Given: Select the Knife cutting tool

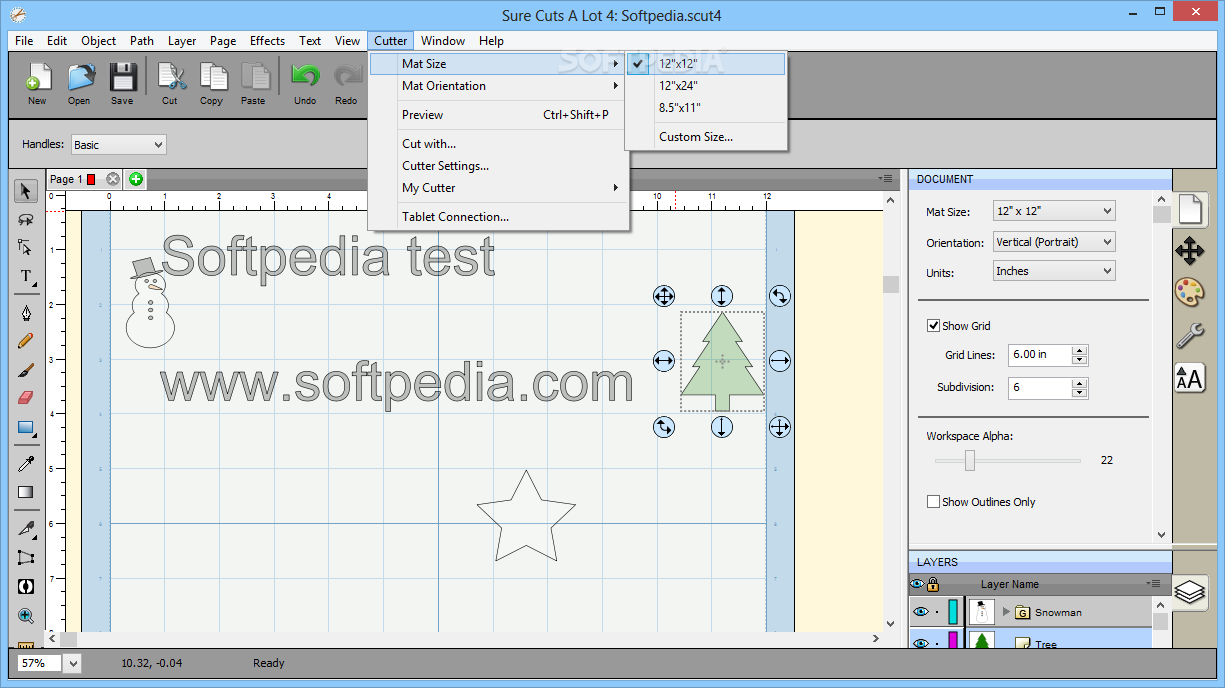Looking at the screenshot, I should 26,529.
